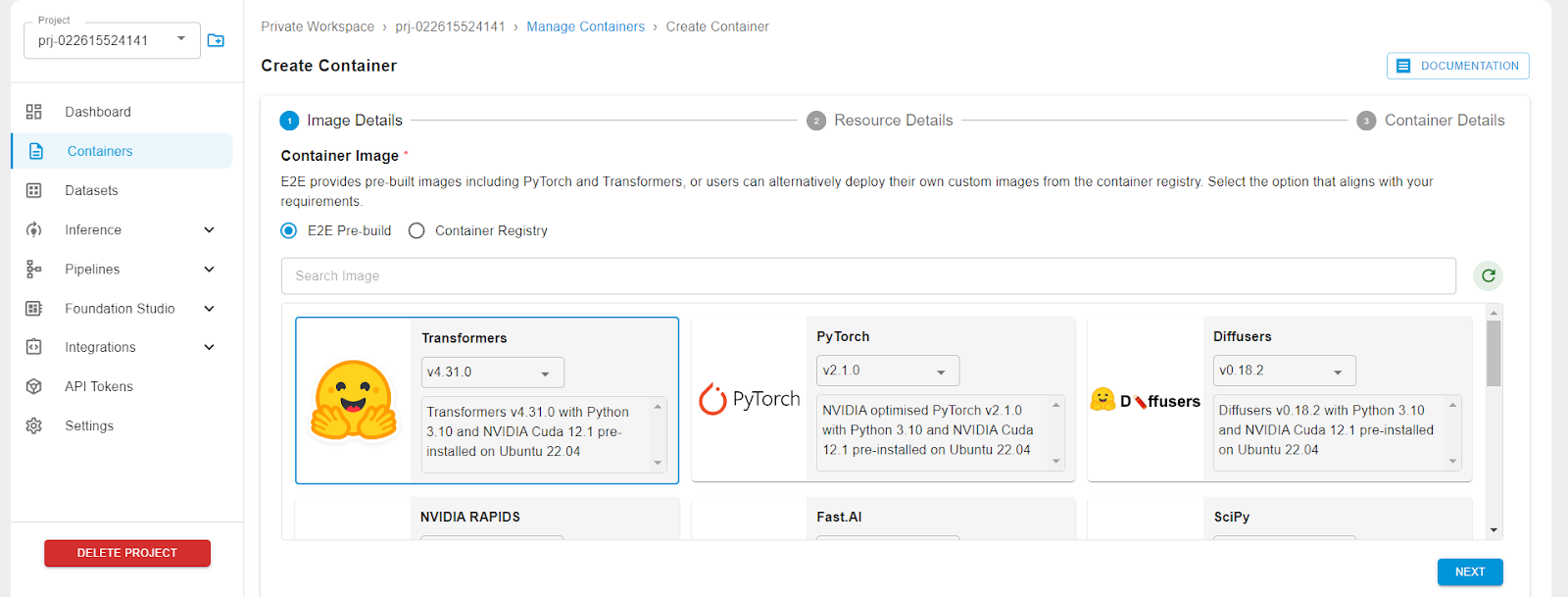Click the Private Workspace breadcrumb

click(318, 26)
